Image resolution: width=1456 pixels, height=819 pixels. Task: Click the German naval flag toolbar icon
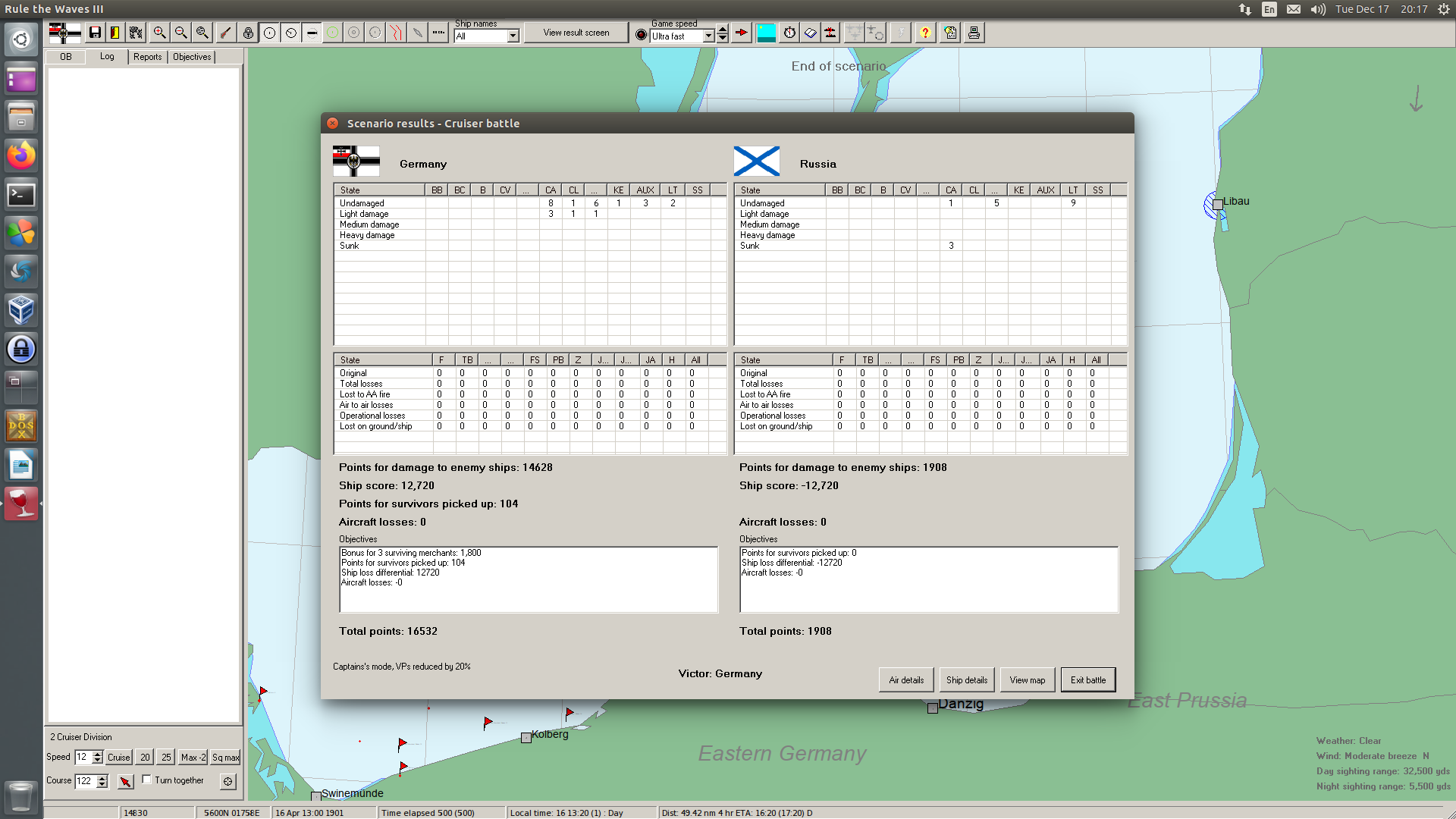[64, 33]
